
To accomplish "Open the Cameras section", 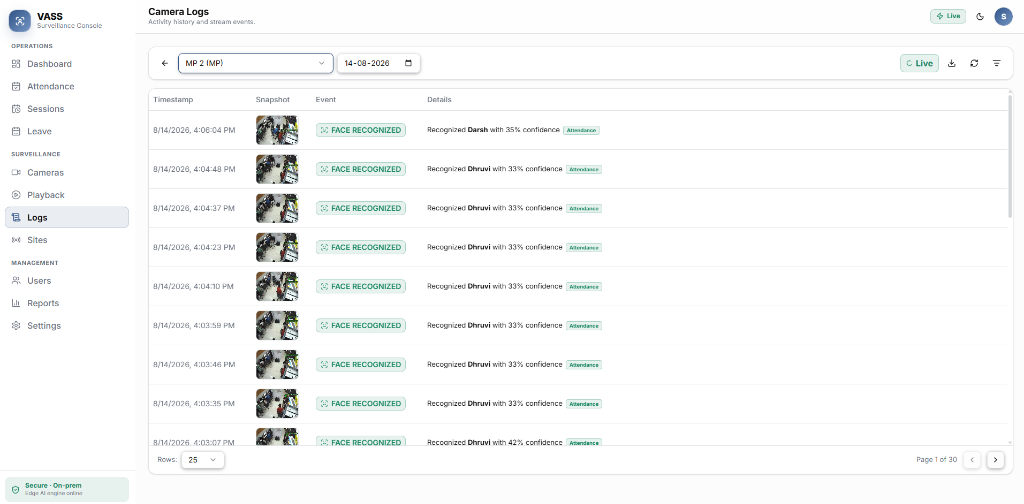I will click(x=67, y=172).
